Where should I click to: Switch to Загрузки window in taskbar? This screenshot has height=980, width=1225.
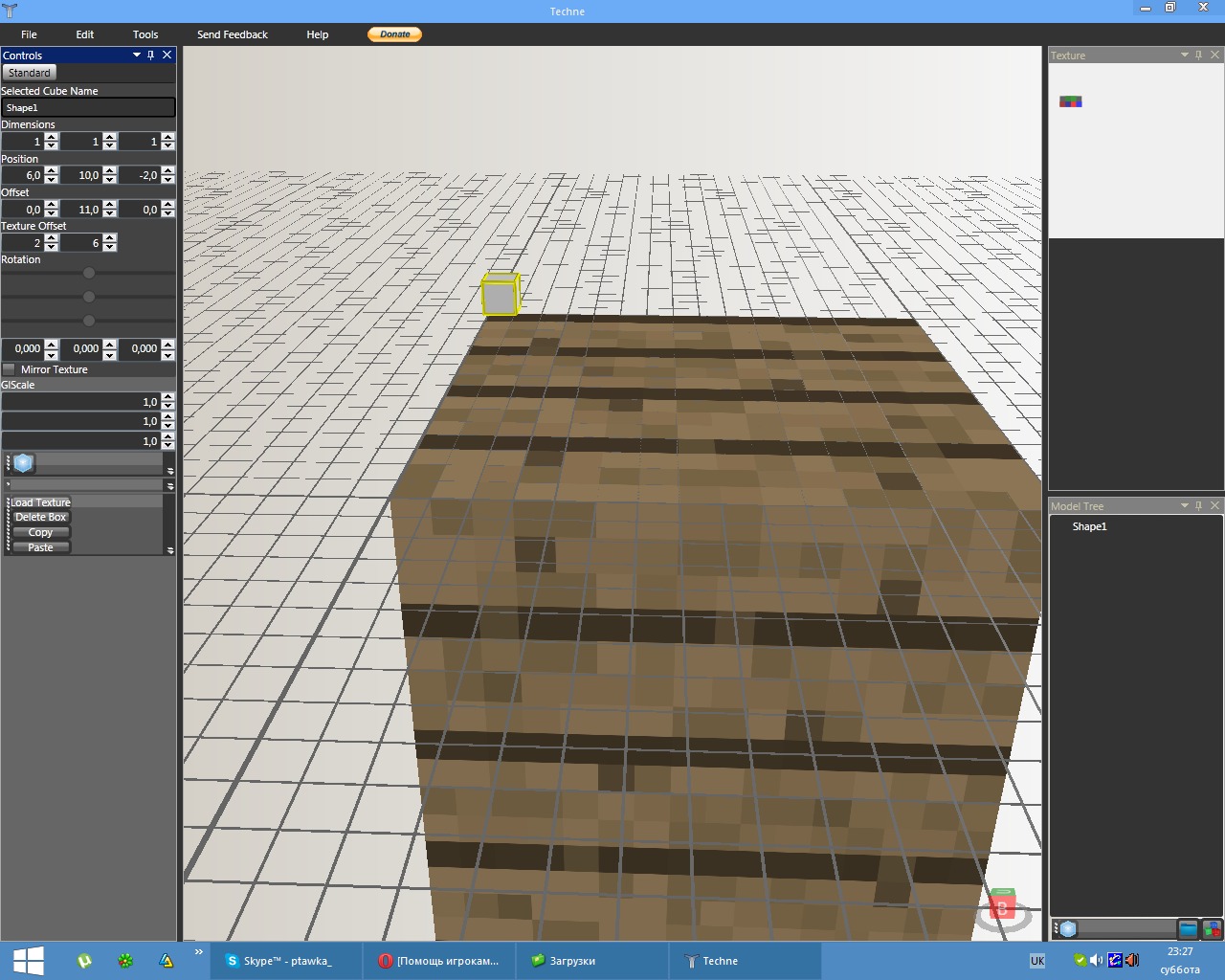click(592, 961)
